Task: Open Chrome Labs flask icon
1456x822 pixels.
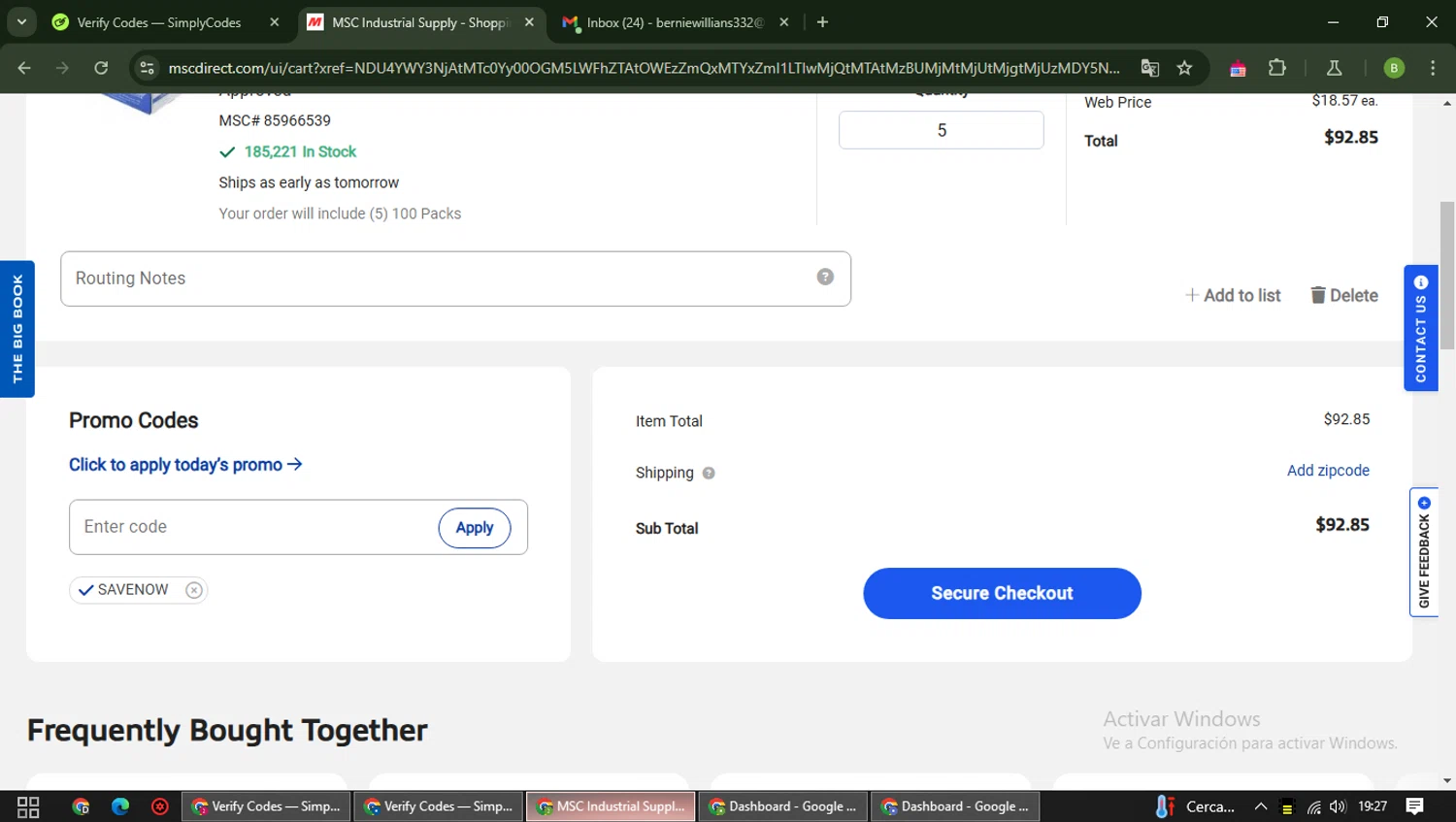Action: coord(1334,68)
